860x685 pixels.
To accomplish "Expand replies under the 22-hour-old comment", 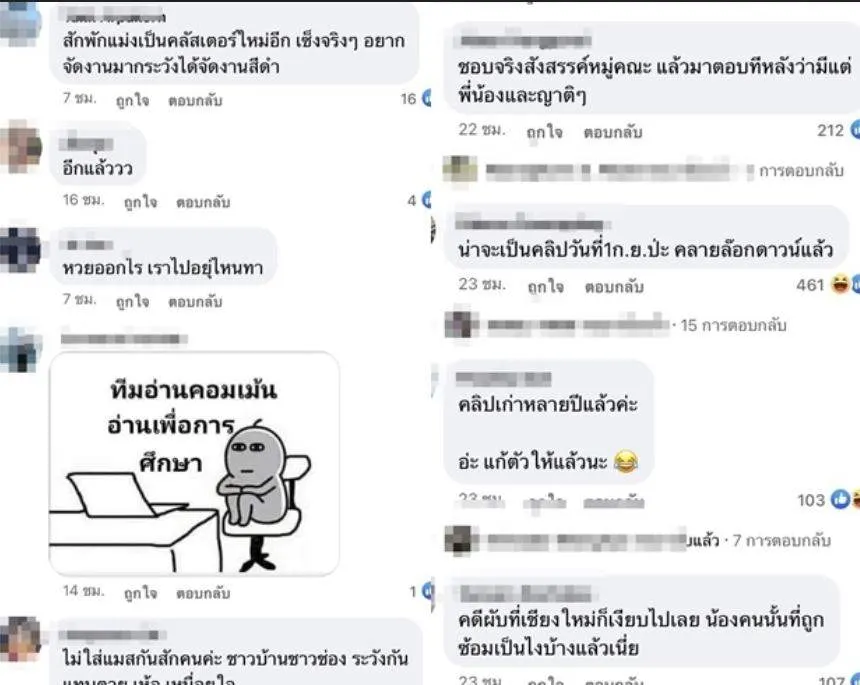I will 801,171.
